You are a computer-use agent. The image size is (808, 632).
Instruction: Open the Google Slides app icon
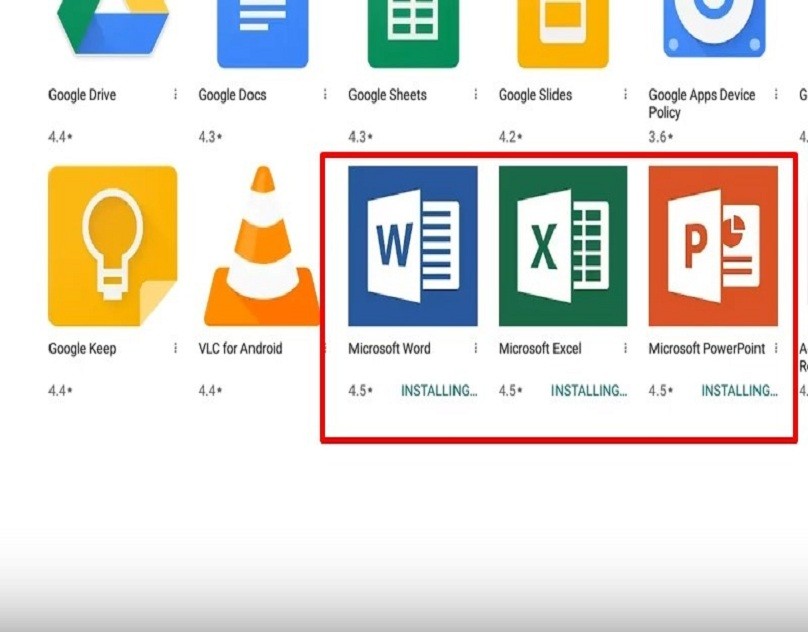(x=563, y=34)
